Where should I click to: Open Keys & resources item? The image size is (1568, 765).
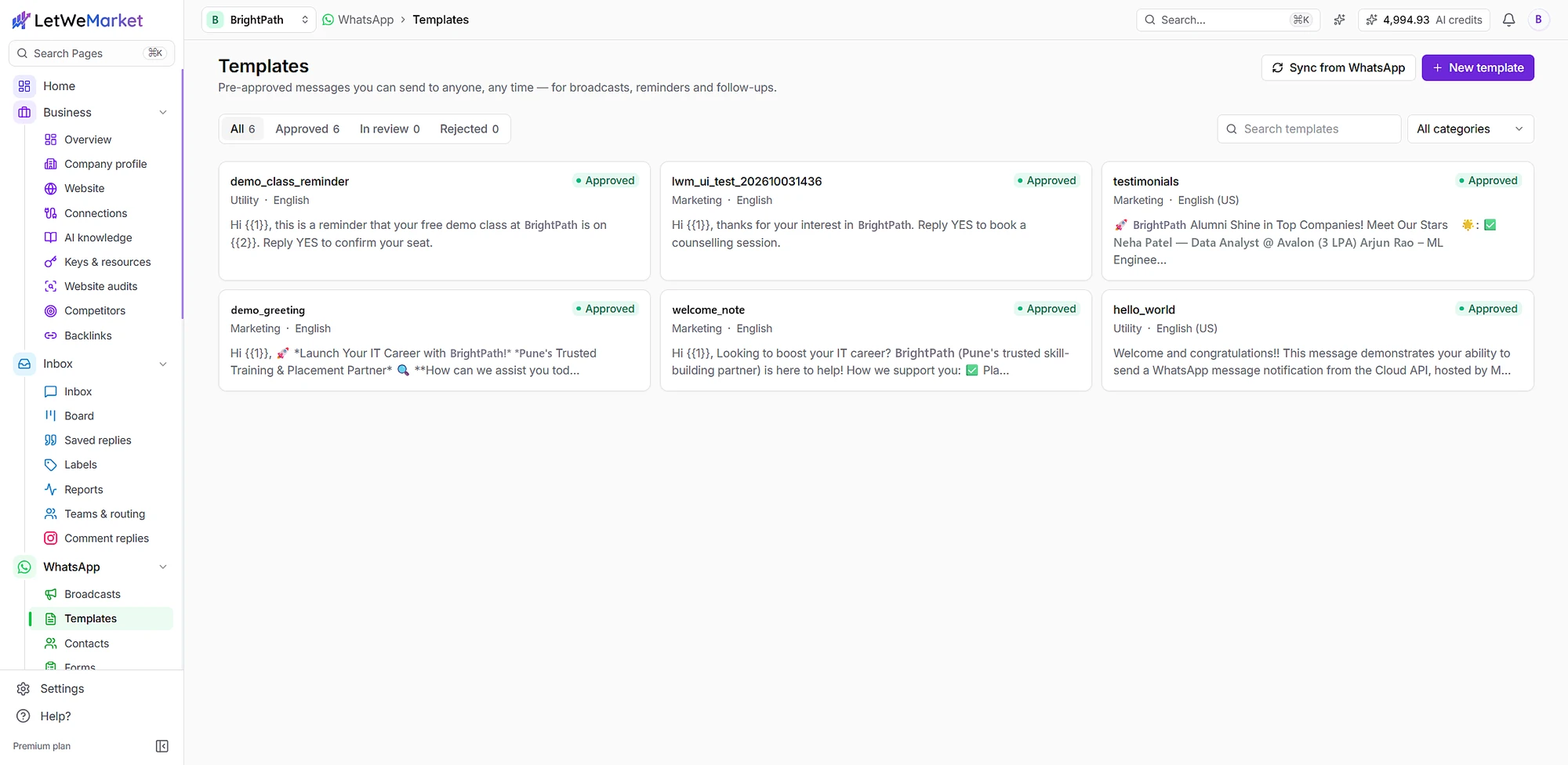pyautogui.click(x=107, y=262)
